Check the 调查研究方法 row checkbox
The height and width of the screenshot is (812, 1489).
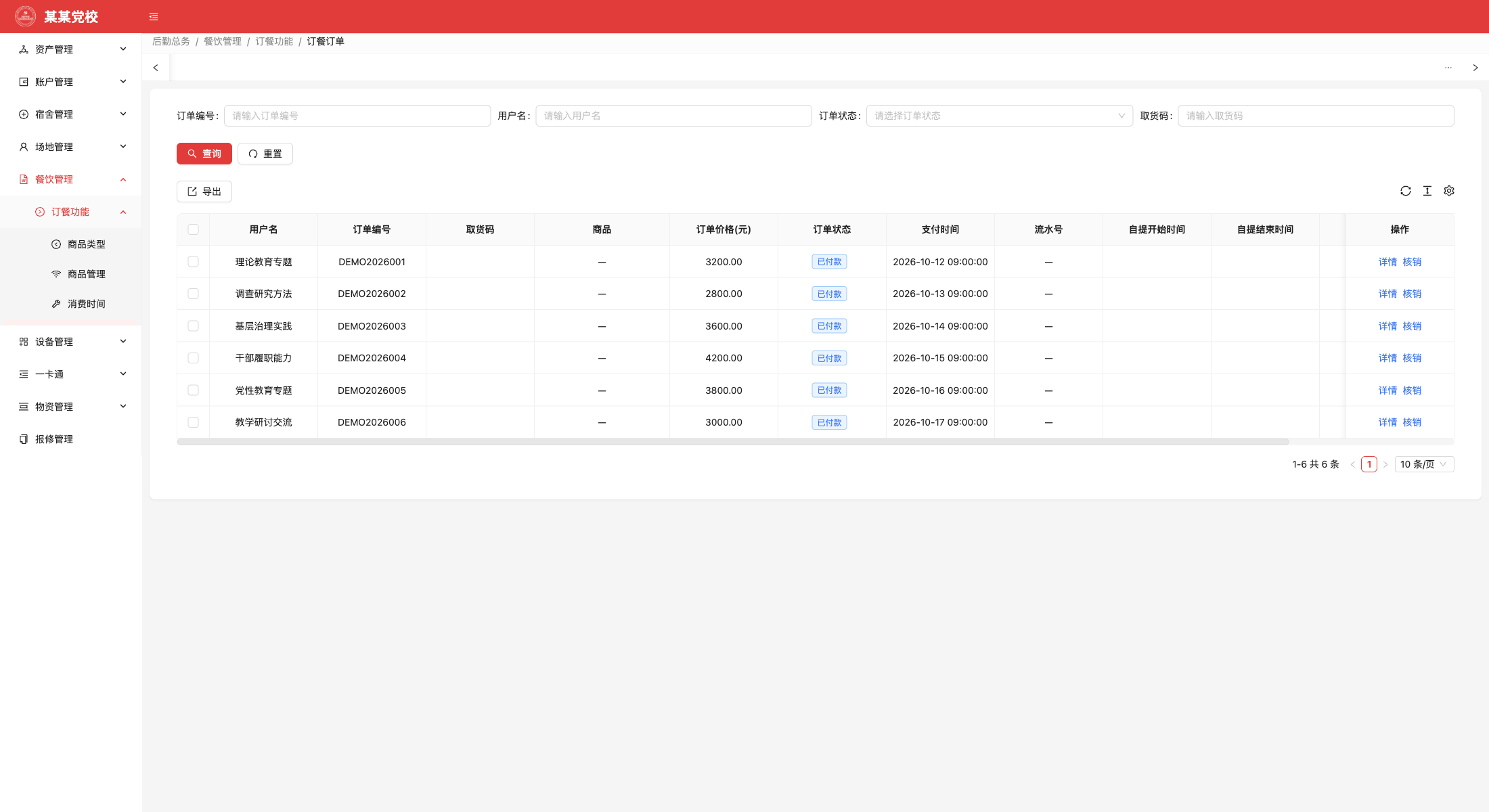(194, 294)
